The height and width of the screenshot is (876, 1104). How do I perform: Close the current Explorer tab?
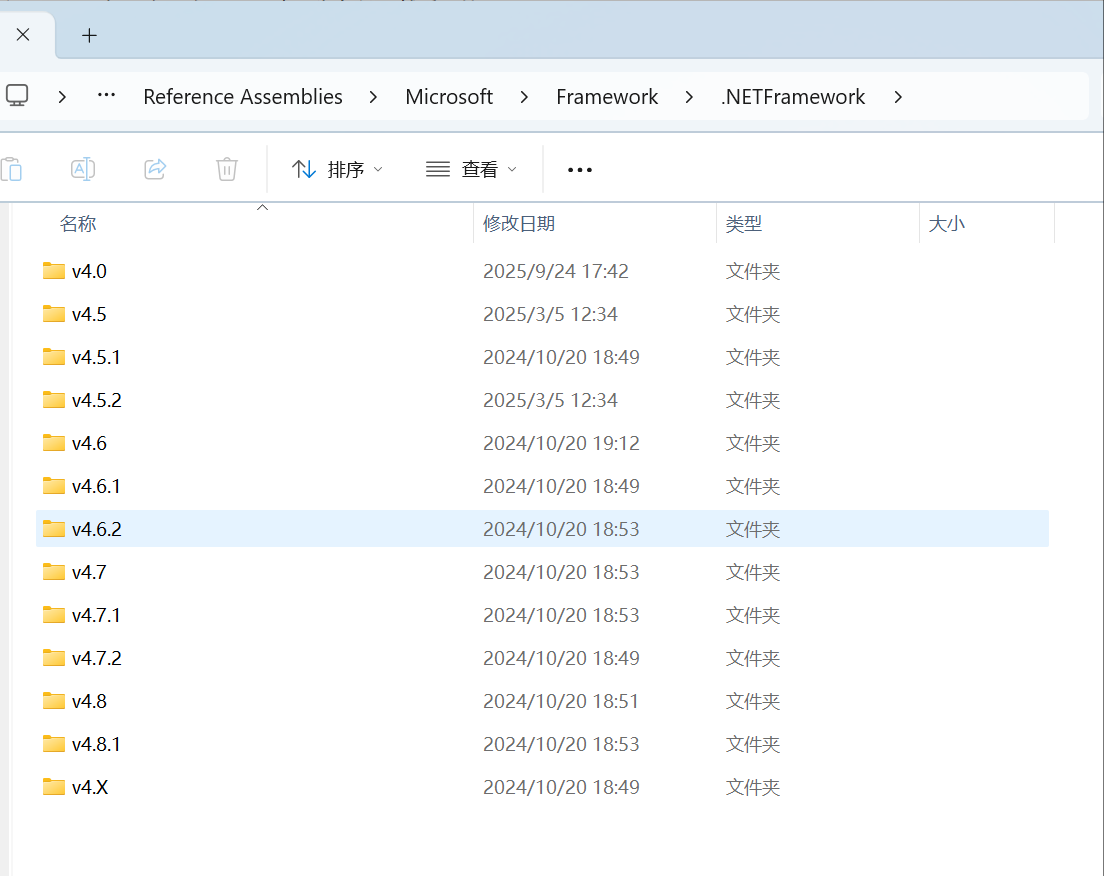click(x=23, y=35)
